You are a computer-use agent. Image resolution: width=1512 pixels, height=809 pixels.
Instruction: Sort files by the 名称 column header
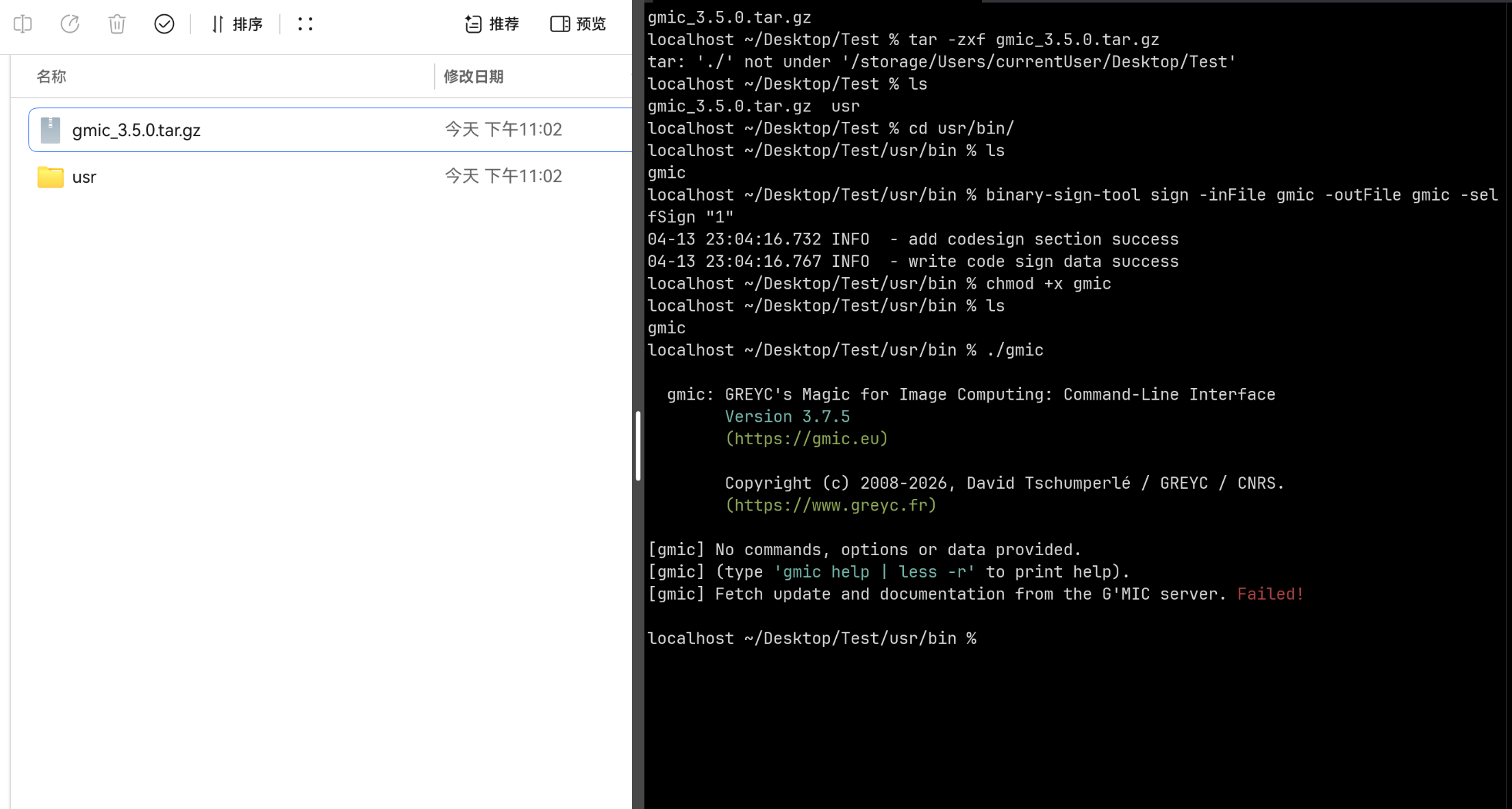(51, 76)
